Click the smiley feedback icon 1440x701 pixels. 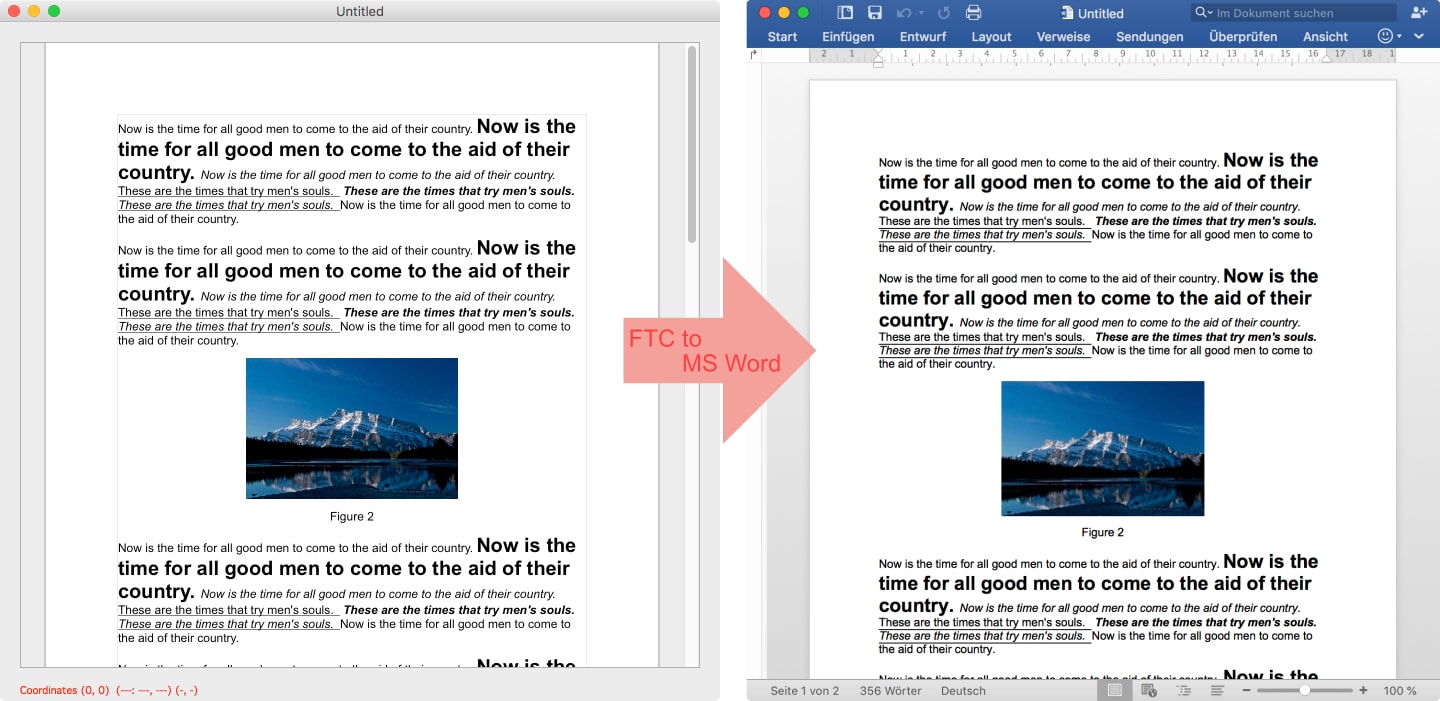tap(1385, 36)
